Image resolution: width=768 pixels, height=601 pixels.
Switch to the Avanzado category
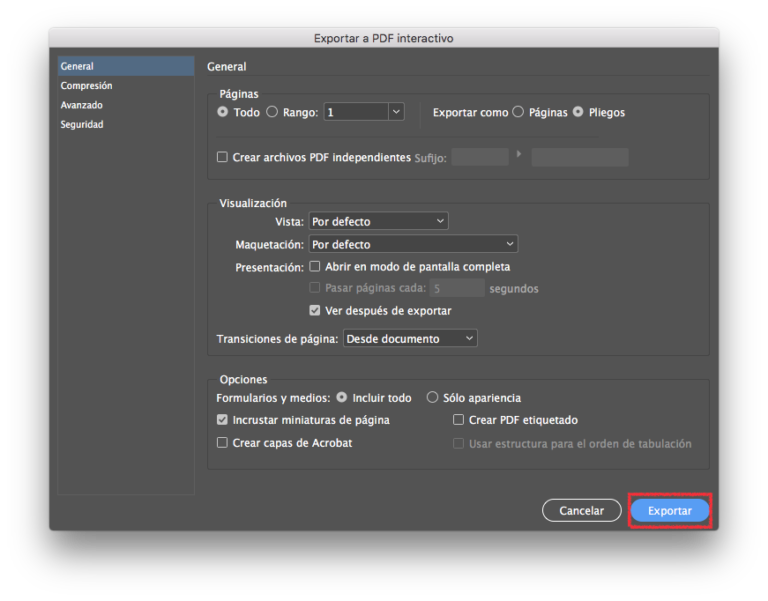pos(81,105)
